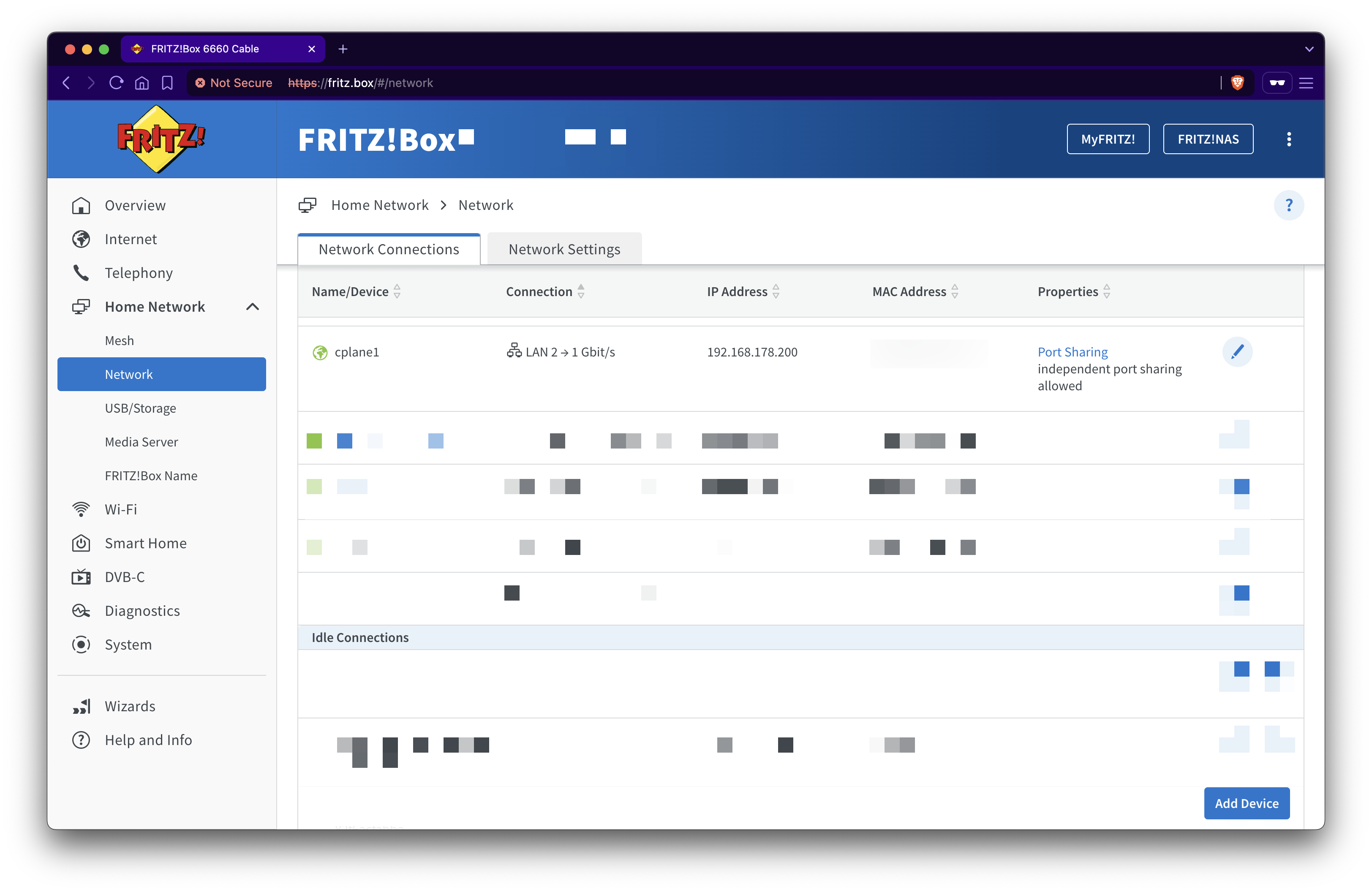1372x892 pixels.
Task: Open the Port Sharing link
Action: coord(1072,351)
